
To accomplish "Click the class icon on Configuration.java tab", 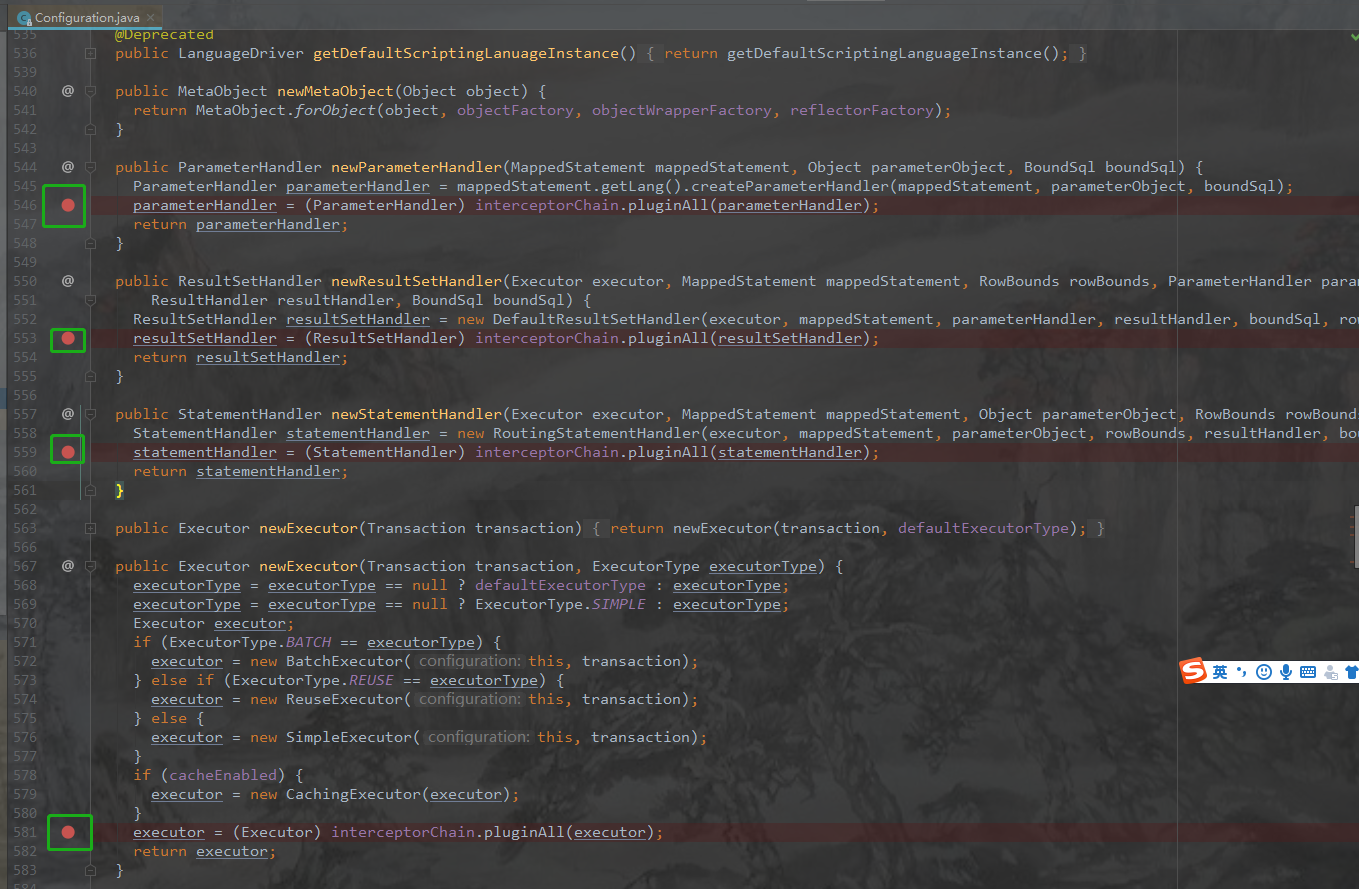I will [24, 18].
